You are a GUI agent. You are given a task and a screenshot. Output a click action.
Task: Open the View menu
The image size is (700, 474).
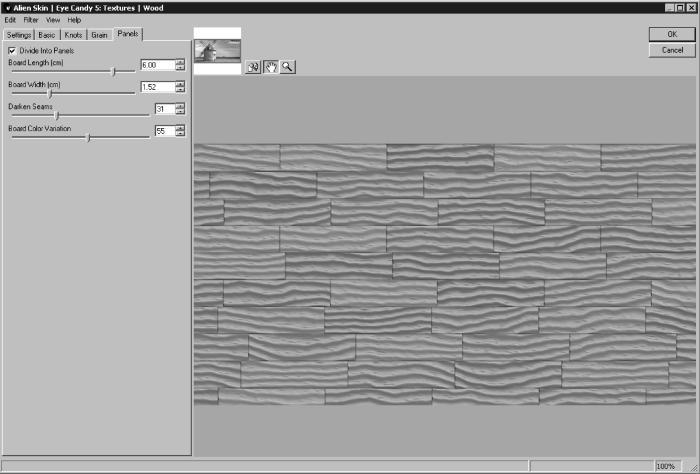[53, 20]
